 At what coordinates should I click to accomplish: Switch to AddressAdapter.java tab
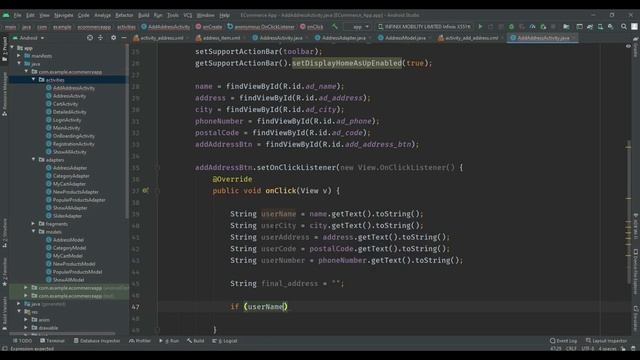(343, 38)
